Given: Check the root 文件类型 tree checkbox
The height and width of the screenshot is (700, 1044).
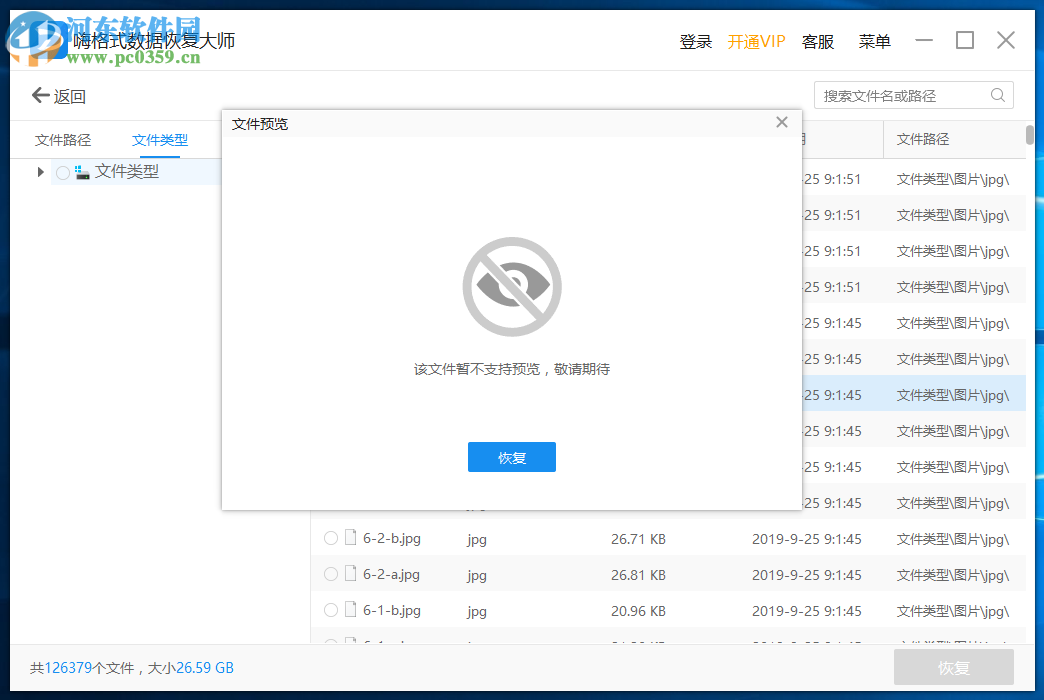Looking at the screenshot, I should click(62, 171).
